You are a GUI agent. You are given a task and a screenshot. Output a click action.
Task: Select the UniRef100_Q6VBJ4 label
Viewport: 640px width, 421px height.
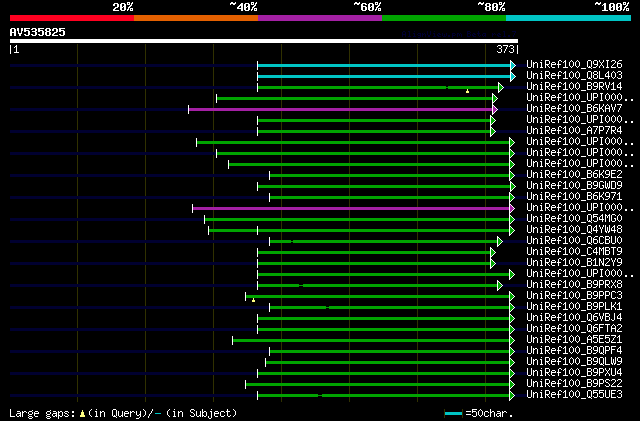[574, 317]
